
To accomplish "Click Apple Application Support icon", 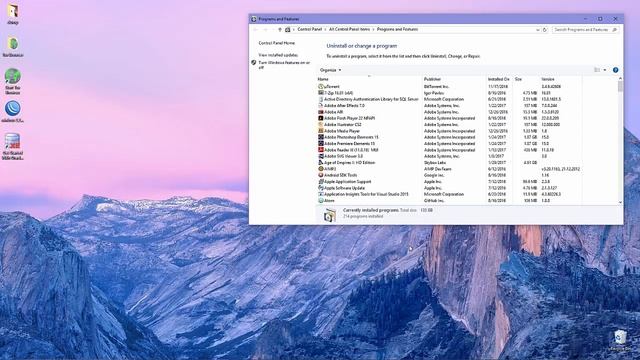I will tap(321, 182).
